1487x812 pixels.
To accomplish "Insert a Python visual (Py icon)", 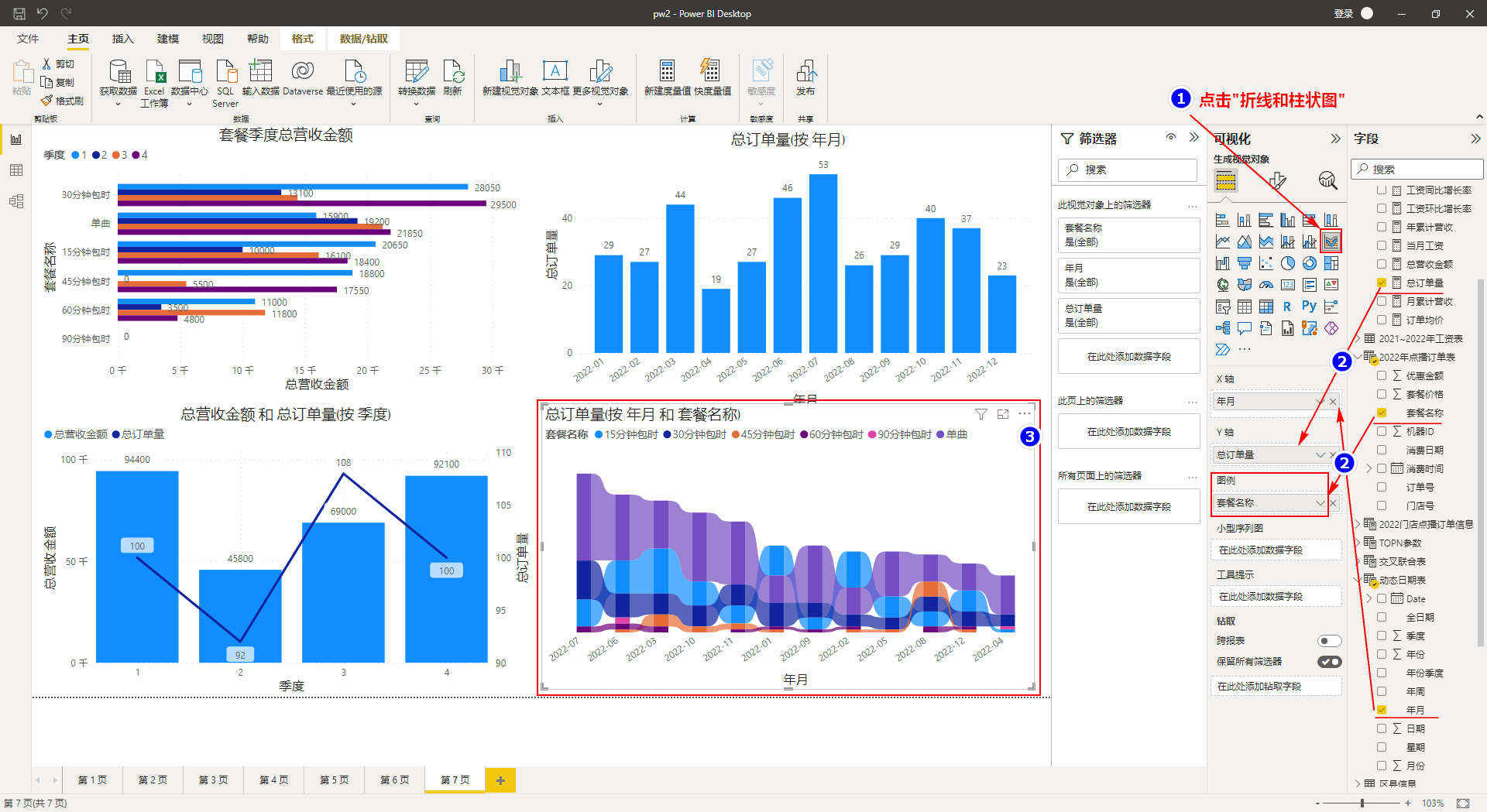I will point(1309,307).
